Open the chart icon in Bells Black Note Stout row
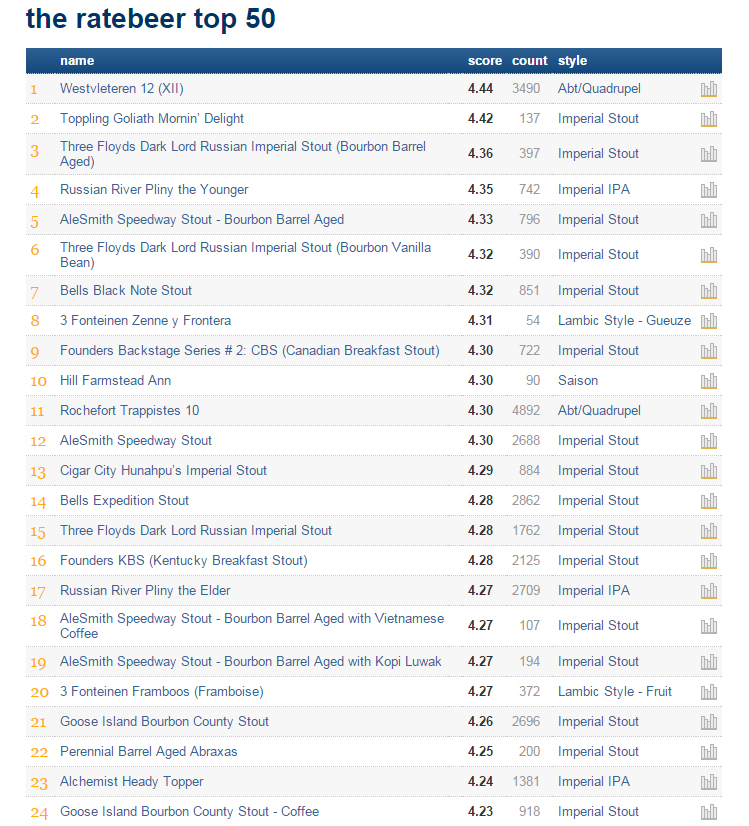 click(709, 291)
